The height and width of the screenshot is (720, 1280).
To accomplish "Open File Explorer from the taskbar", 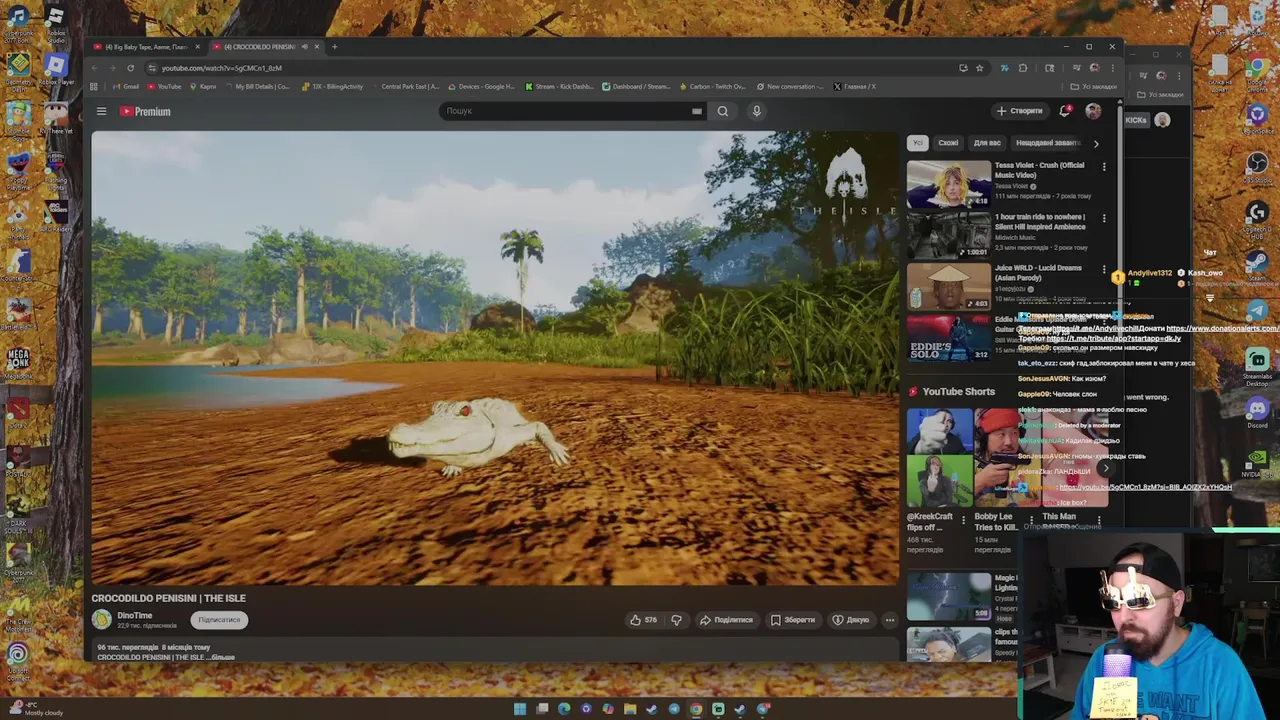I will (630, 709).
